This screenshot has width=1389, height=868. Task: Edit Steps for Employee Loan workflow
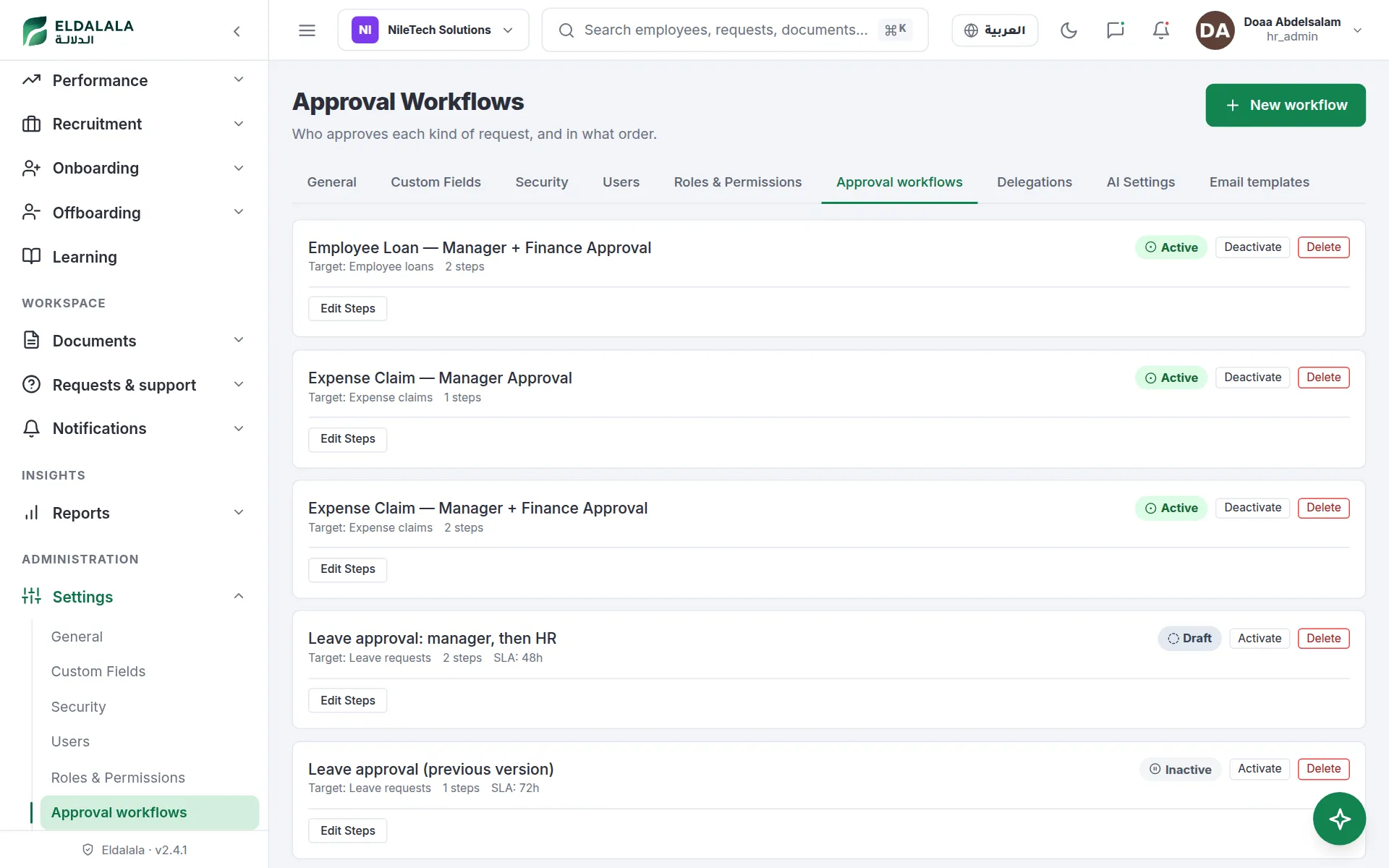[x=348, y=309]
